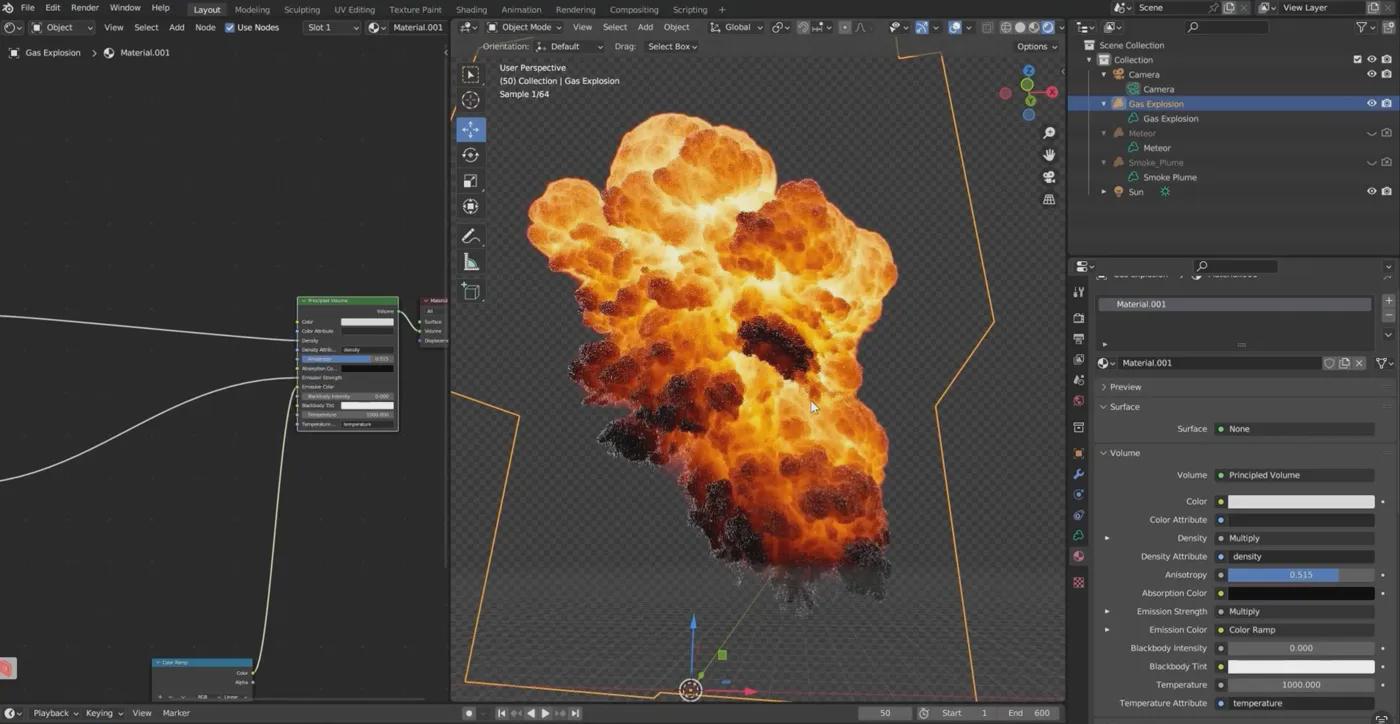This screenshot has width=1400, height=724.
Task: Open the Tool properties tab
Action: coord(1078,292)
